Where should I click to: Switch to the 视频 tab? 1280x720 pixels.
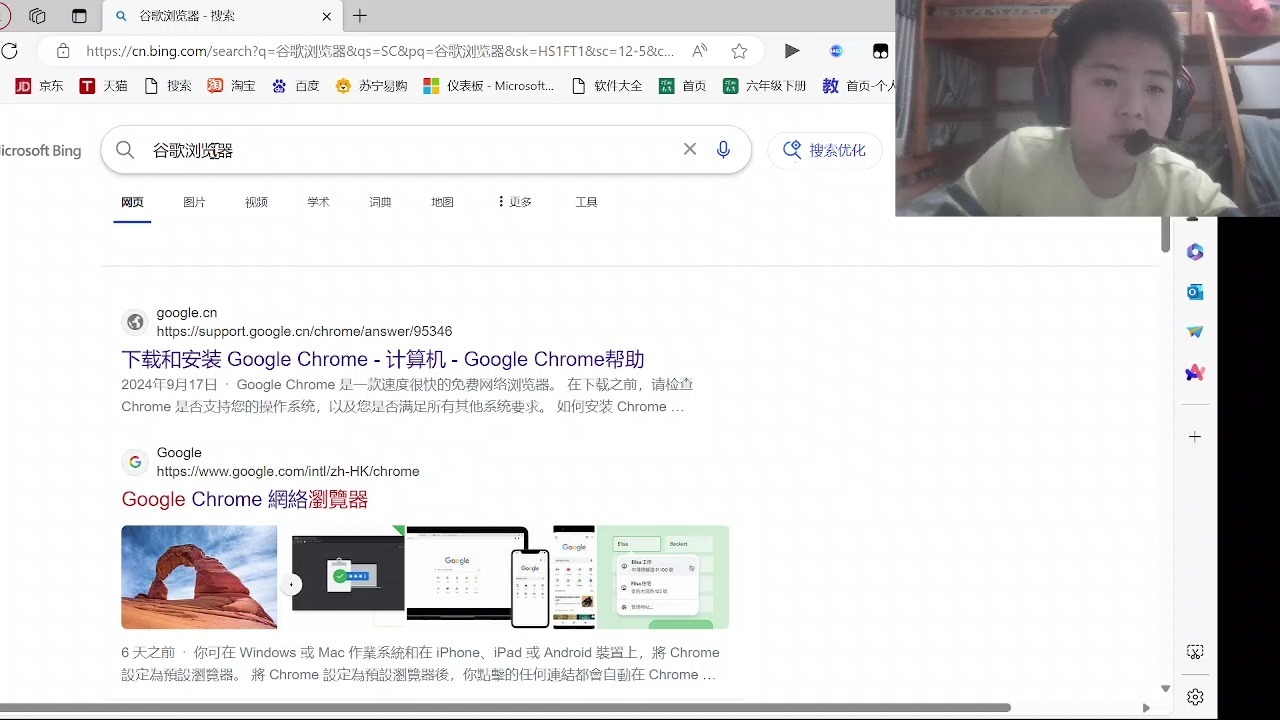(x=256, y=202)
